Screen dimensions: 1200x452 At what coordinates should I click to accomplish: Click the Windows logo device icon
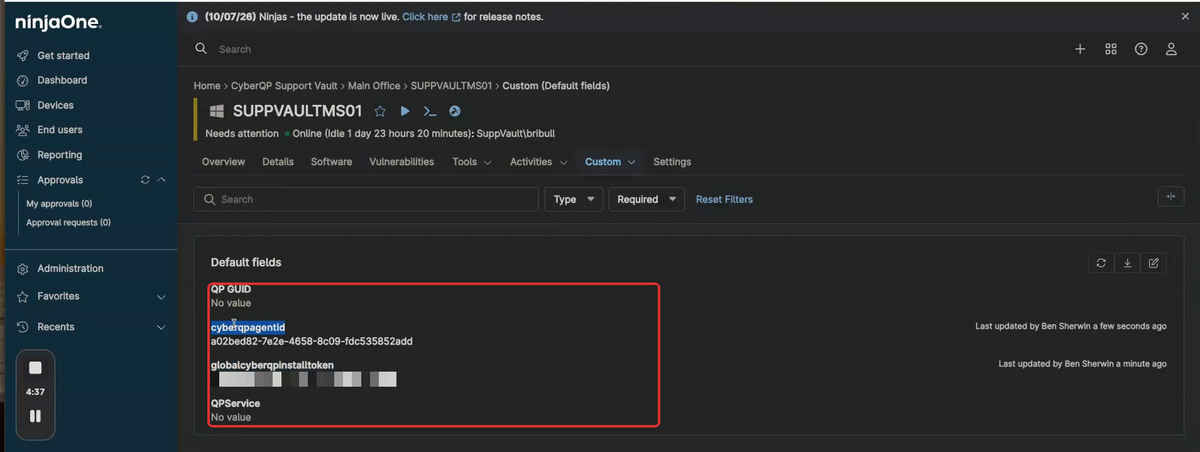click(215, 111)
